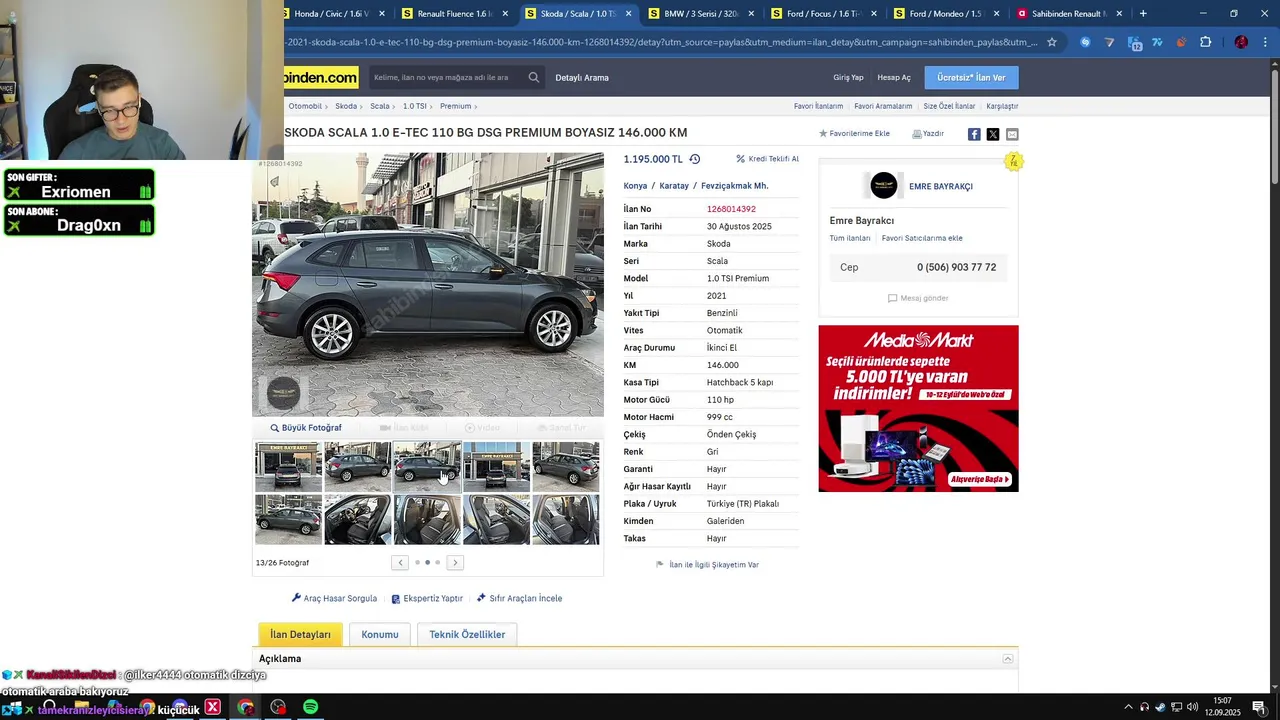Switch to the Ford / Mondeo tab
1280x720 pixels.
[945, 14]
